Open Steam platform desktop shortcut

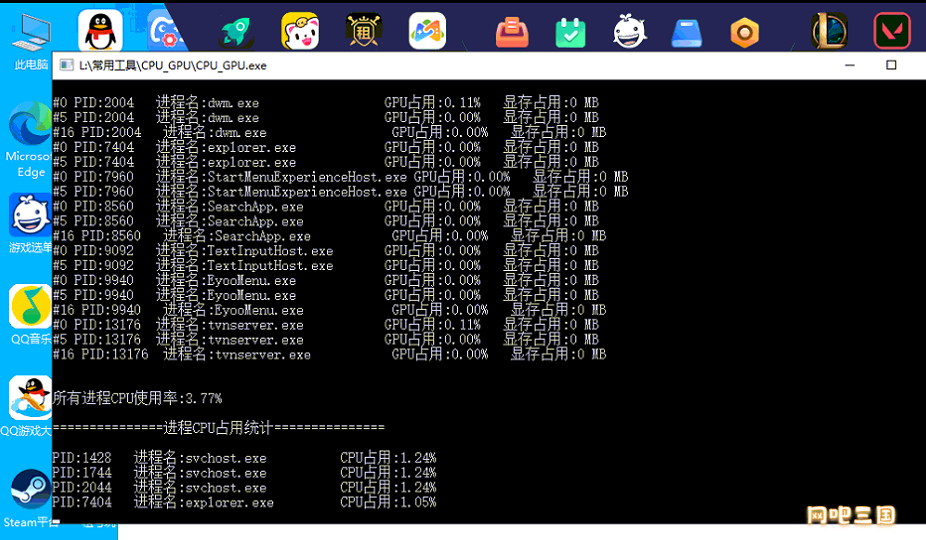(30, 499)
